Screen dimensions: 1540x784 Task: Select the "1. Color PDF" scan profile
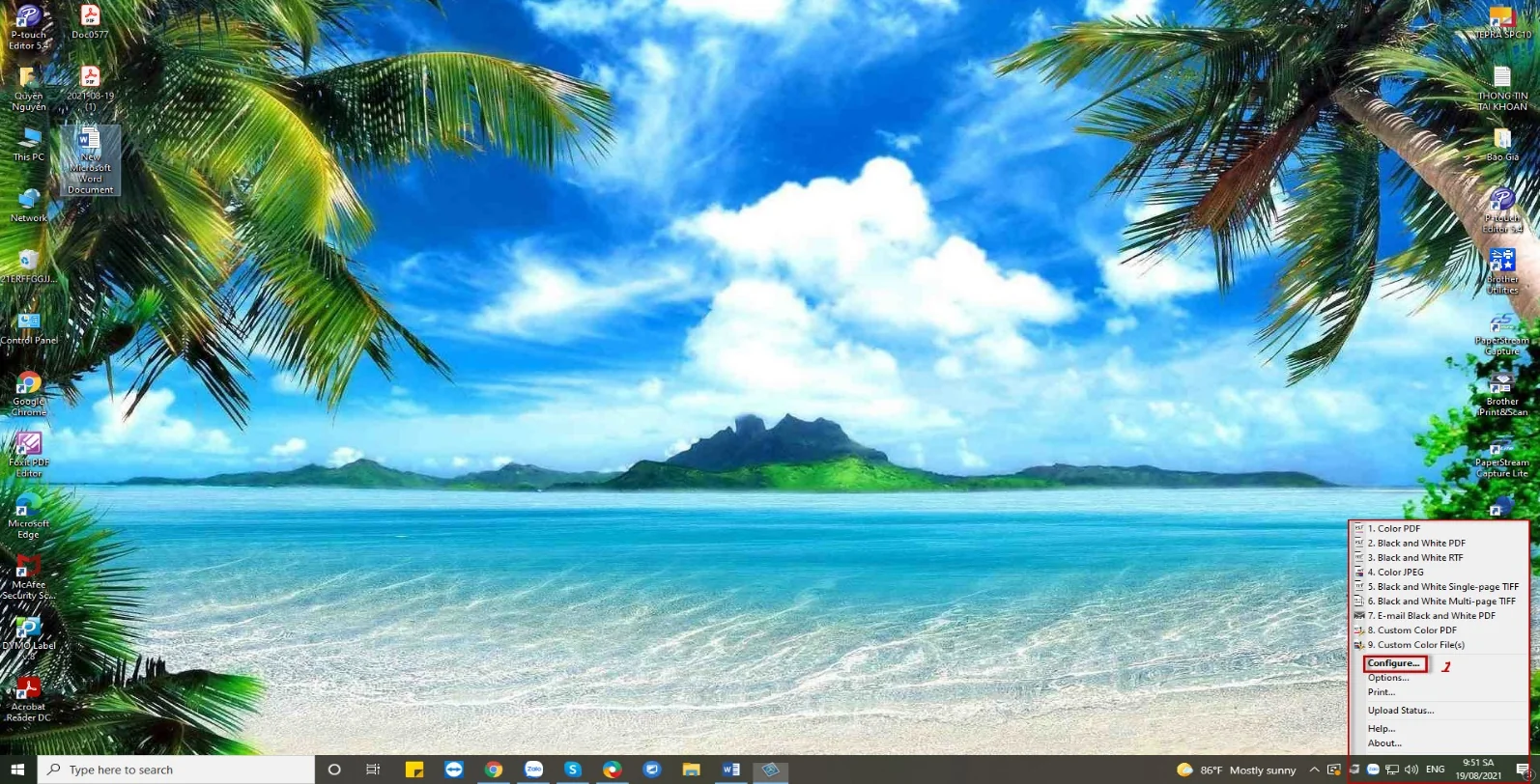(1398, 528)
